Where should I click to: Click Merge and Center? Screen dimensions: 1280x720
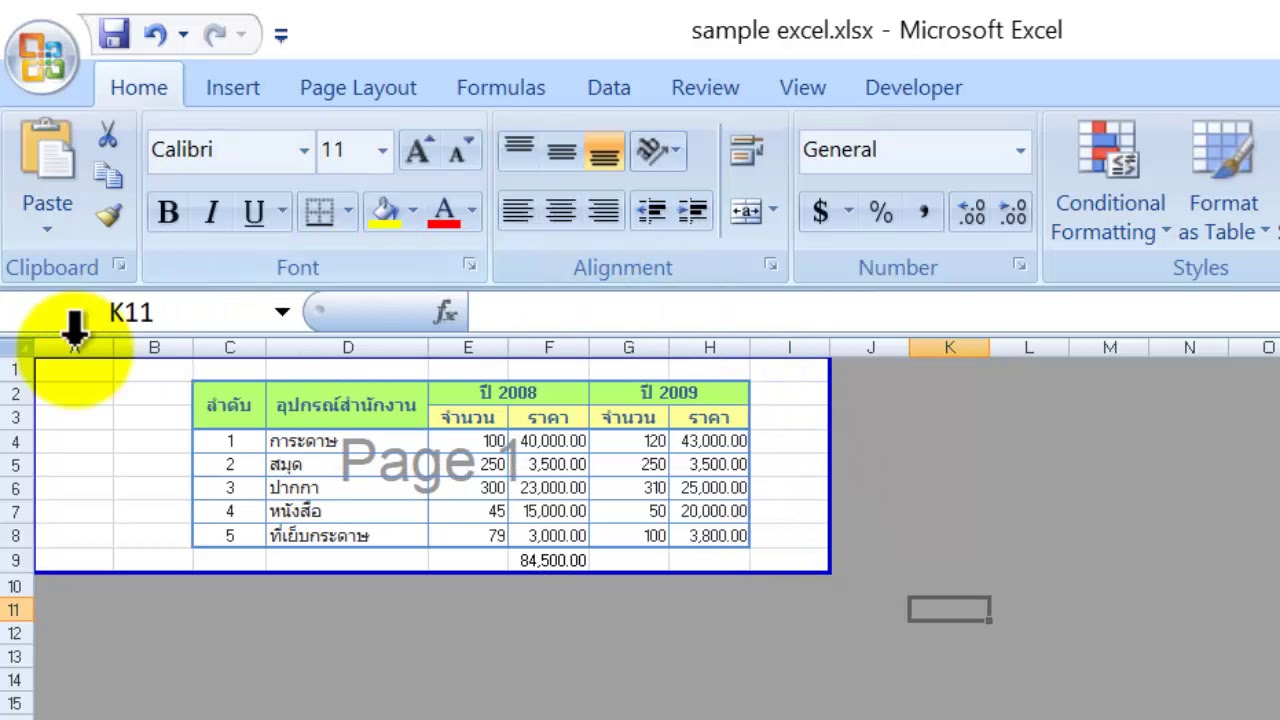[x=746, y=212]
